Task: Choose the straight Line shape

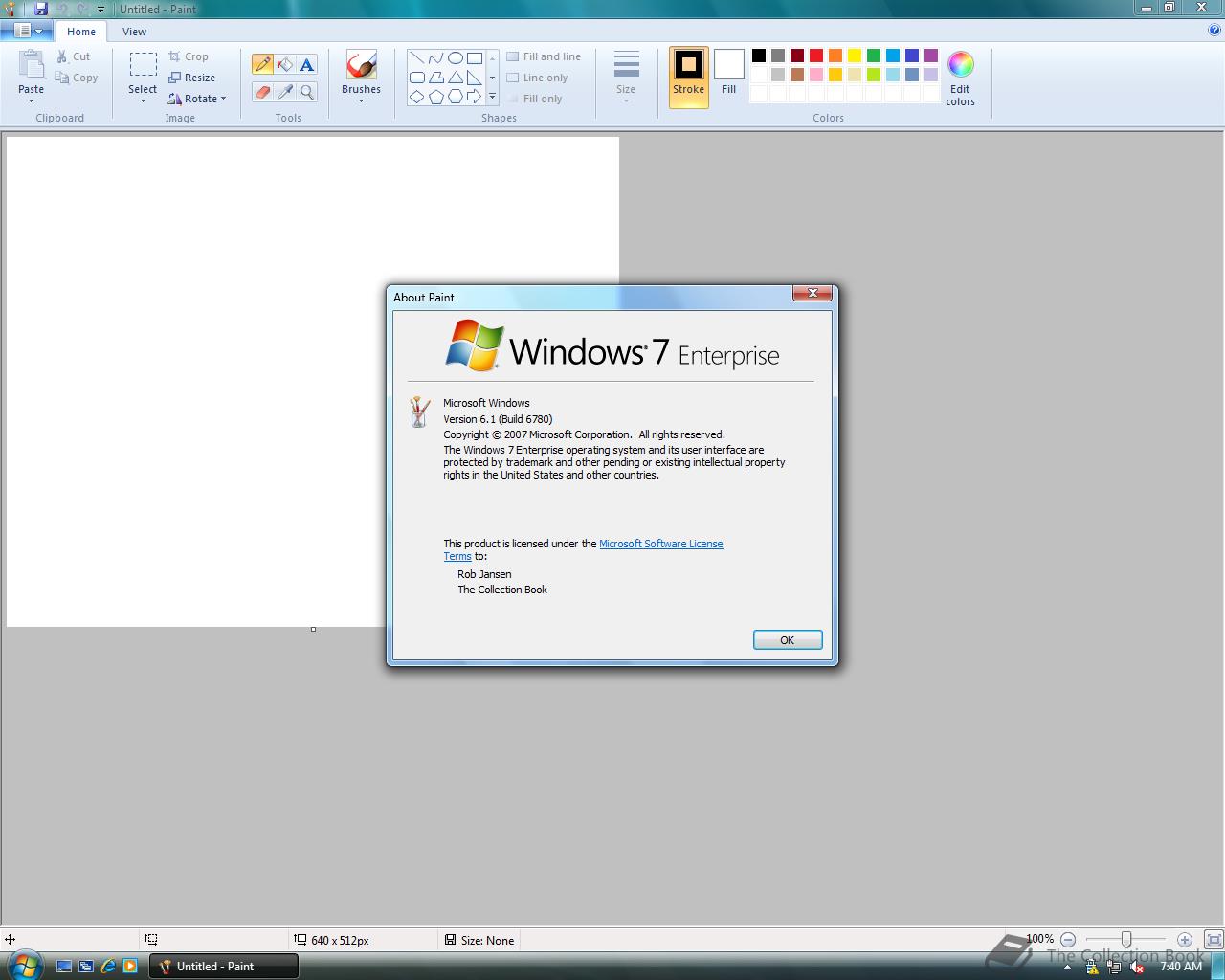Action: point(417,57)
